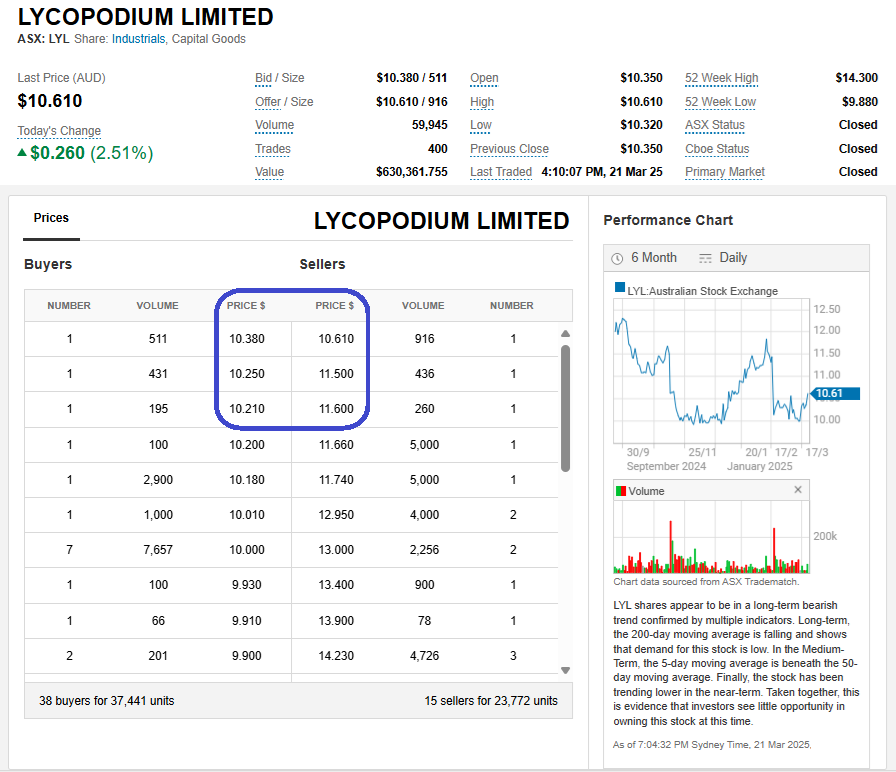Click the sell volume 916 cell

(425, 339)
